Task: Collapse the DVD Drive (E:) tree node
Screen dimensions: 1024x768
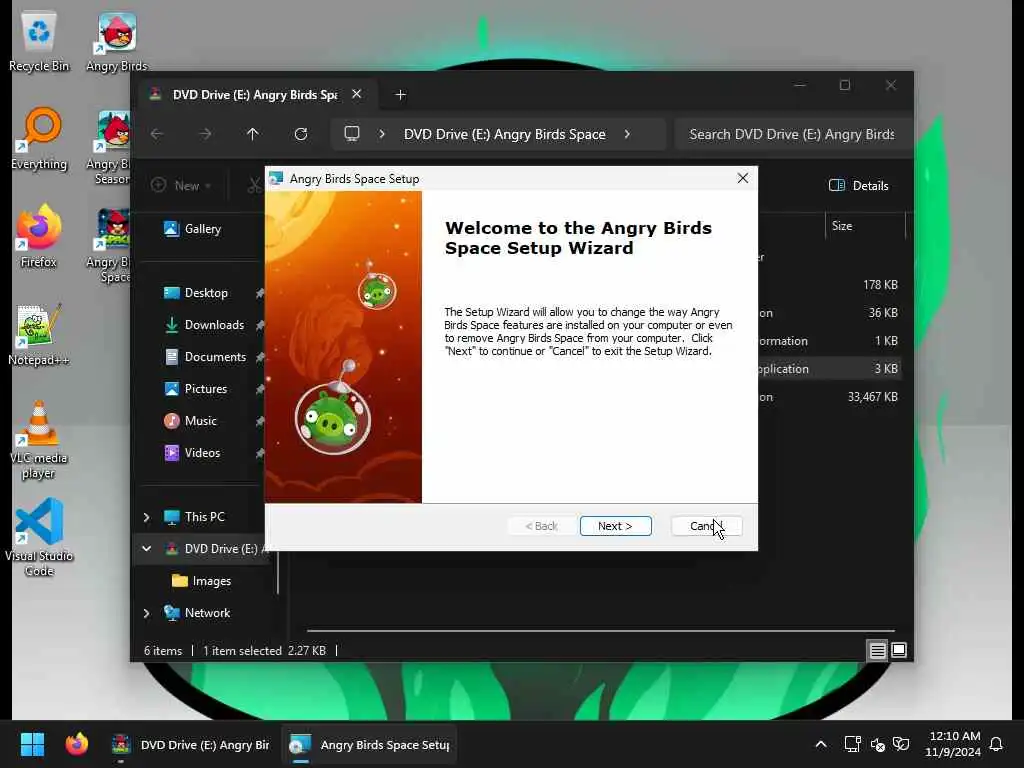Action: 146,549
